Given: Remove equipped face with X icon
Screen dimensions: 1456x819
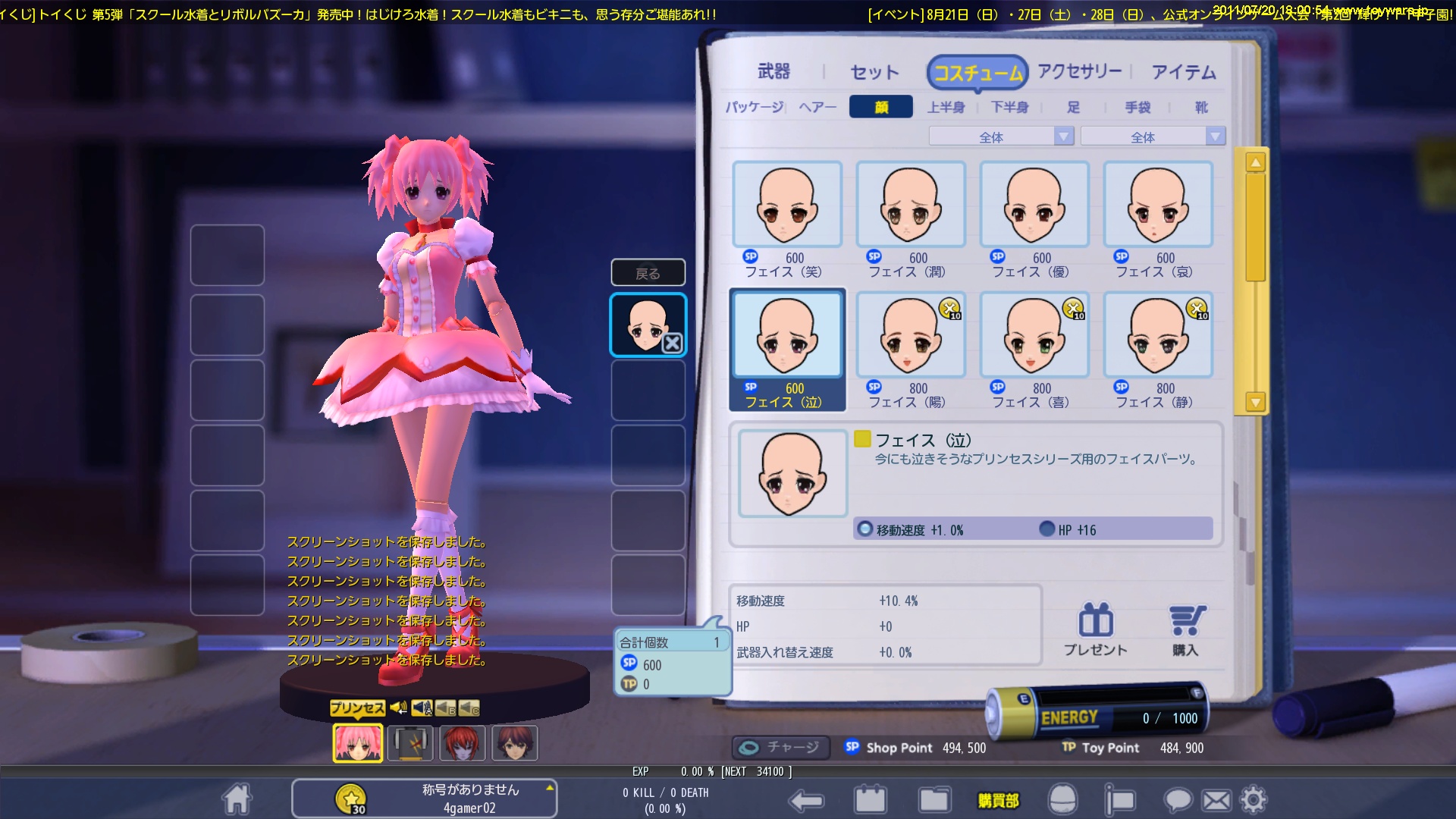Looking at the screenshot, I should pyautogui.click(x=672, y=343).
